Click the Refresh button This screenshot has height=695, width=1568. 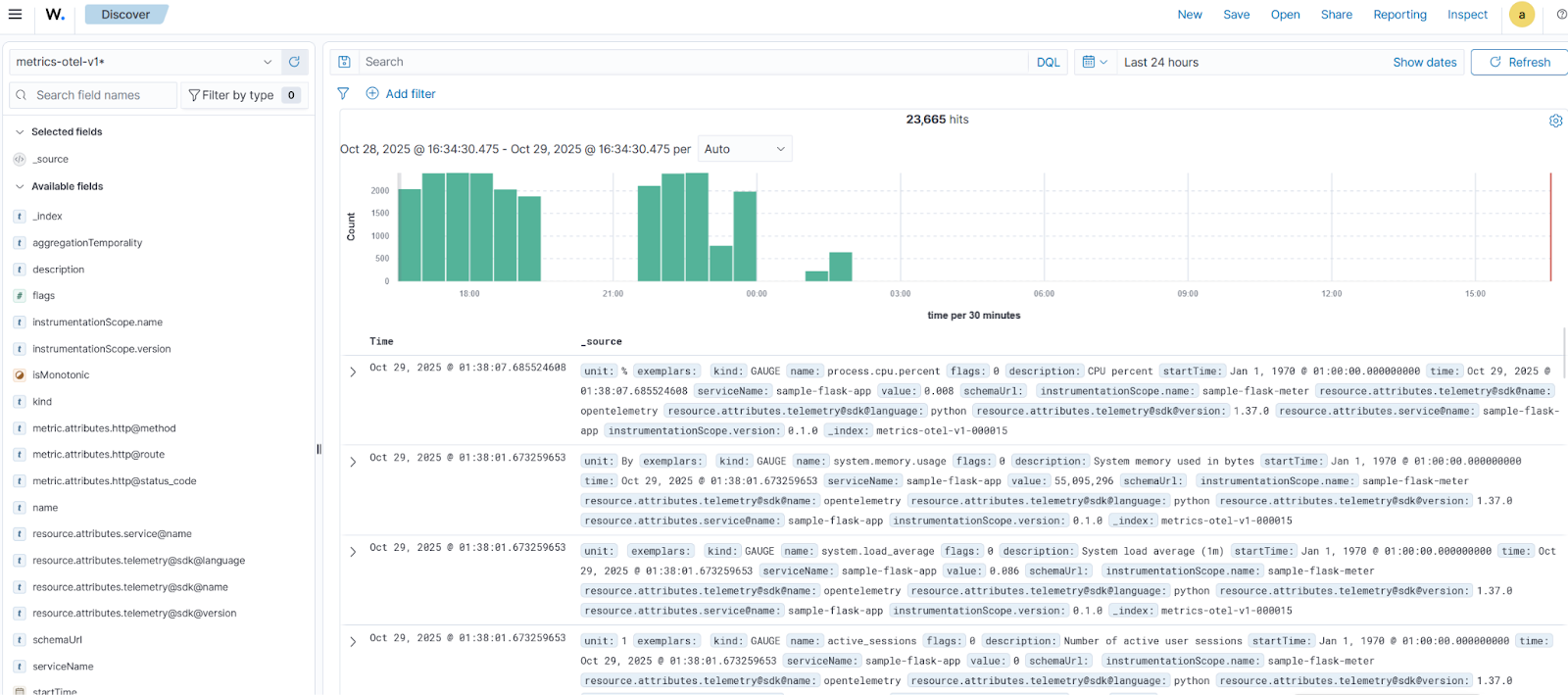[x=1519, y=62]
